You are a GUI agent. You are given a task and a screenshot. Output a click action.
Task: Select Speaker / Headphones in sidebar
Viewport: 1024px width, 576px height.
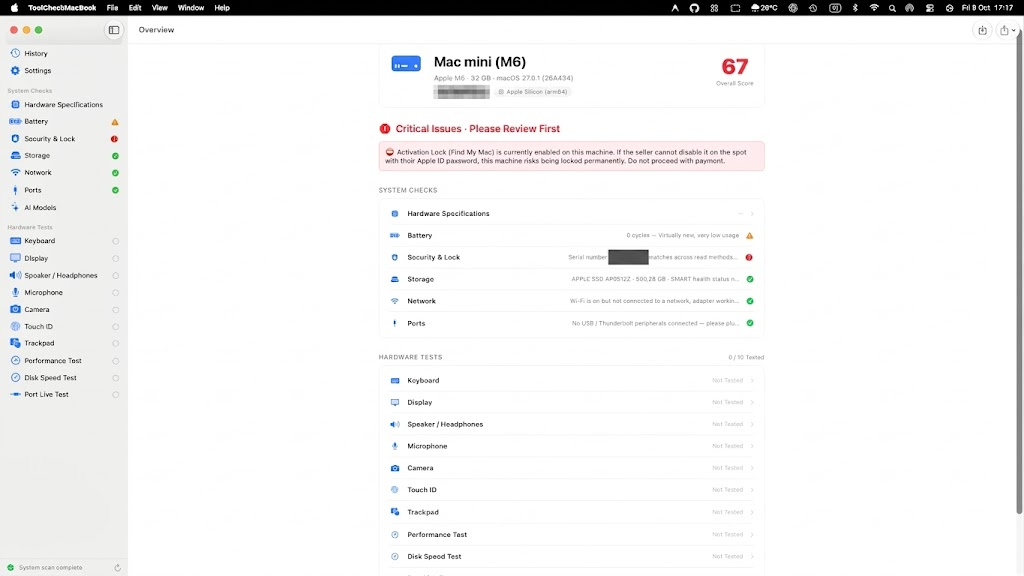click(x=63, y=276)
